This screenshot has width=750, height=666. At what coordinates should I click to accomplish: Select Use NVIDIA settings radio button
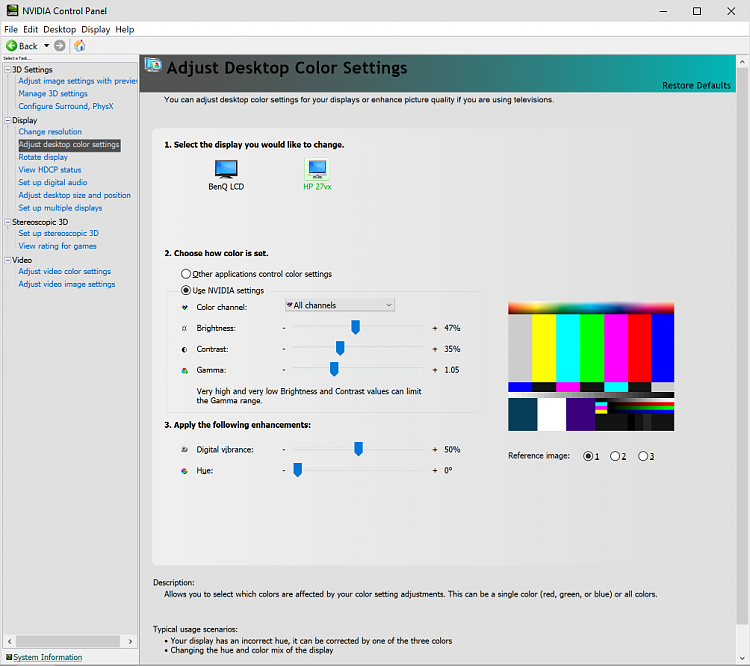(186, 290)
